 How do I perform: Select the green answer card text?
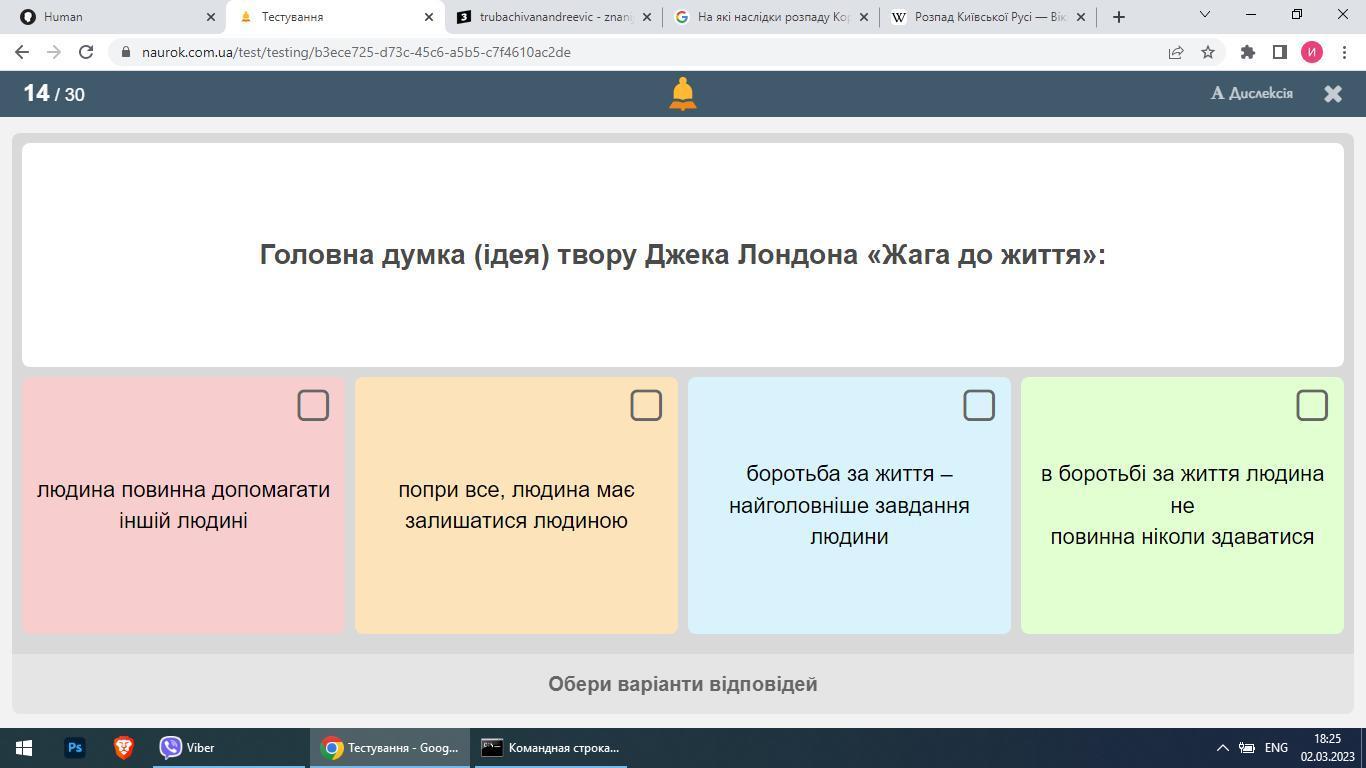pos(1182,505)
